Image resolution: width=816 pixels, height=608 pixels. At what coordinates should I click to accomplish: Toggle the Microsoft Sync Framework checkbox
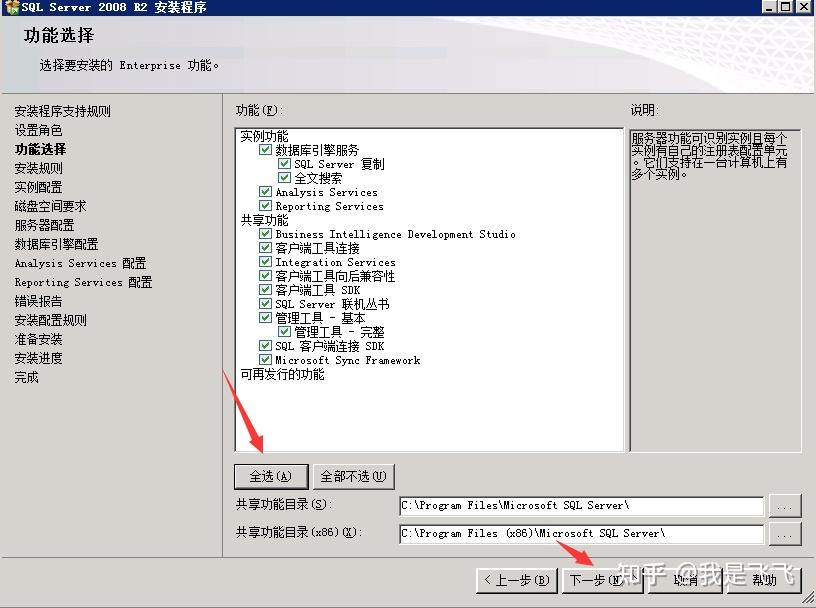tap(265, 360)
